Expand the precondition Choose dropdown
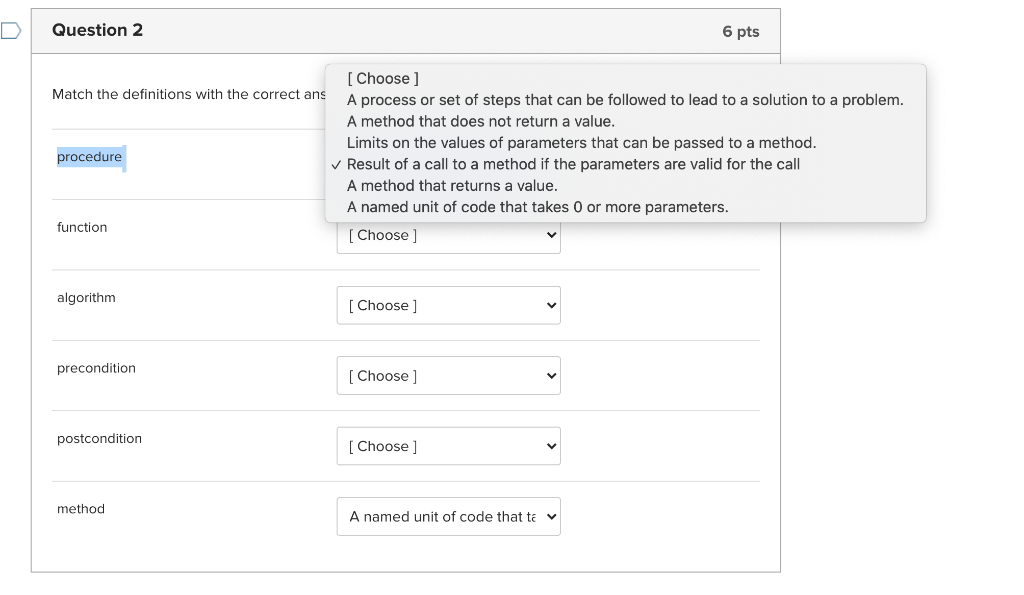 point(448,375)
